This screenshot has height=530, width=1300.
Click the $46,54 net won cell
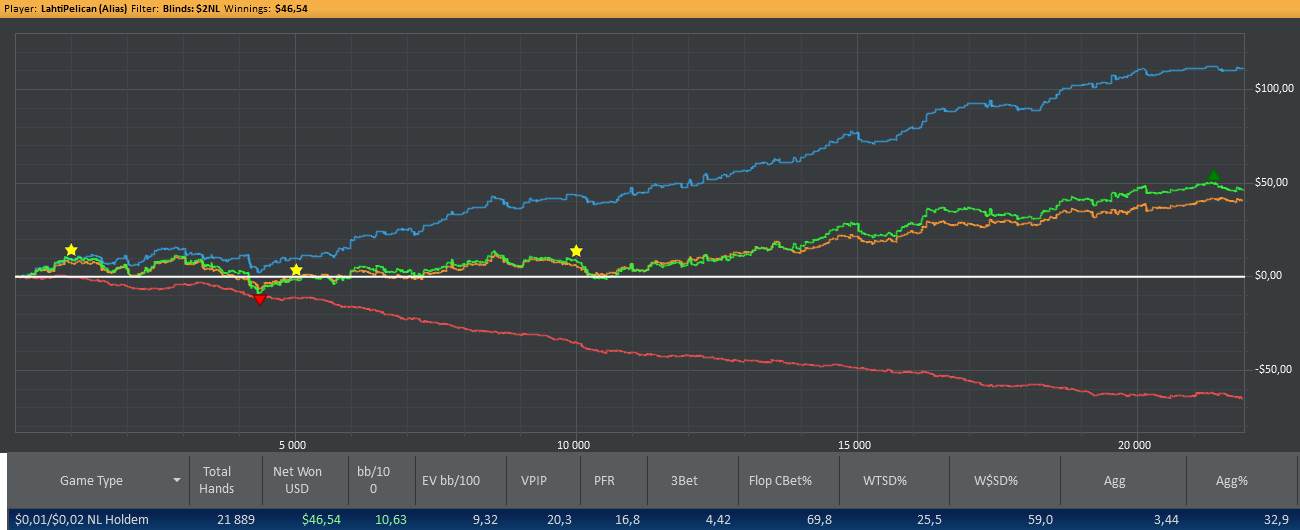tap(321, 520)
